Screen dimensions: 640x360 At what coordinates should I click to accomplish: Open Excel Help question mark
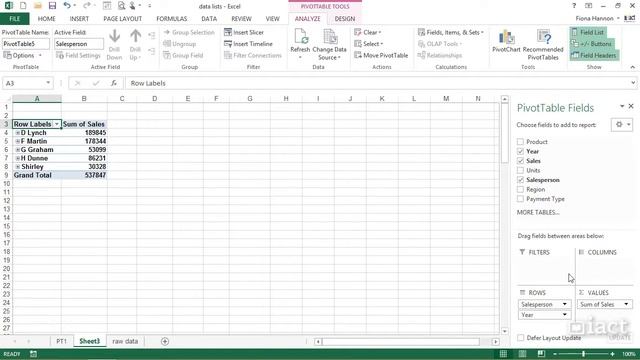(574, 6)
